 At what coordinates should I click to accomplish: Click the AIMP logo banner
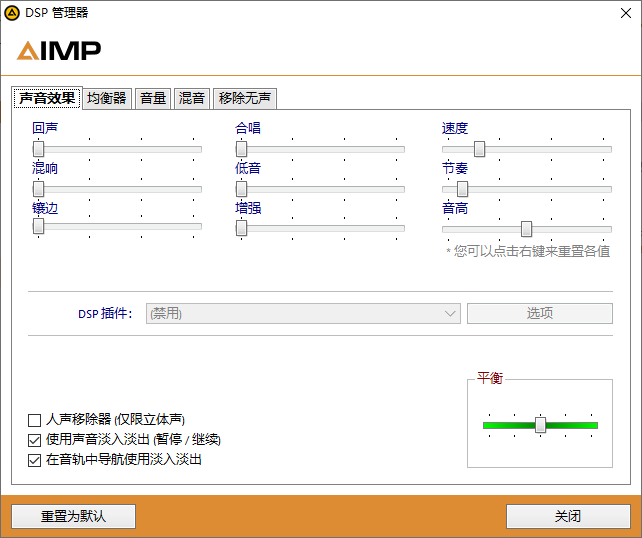click(x=59, y=51)
